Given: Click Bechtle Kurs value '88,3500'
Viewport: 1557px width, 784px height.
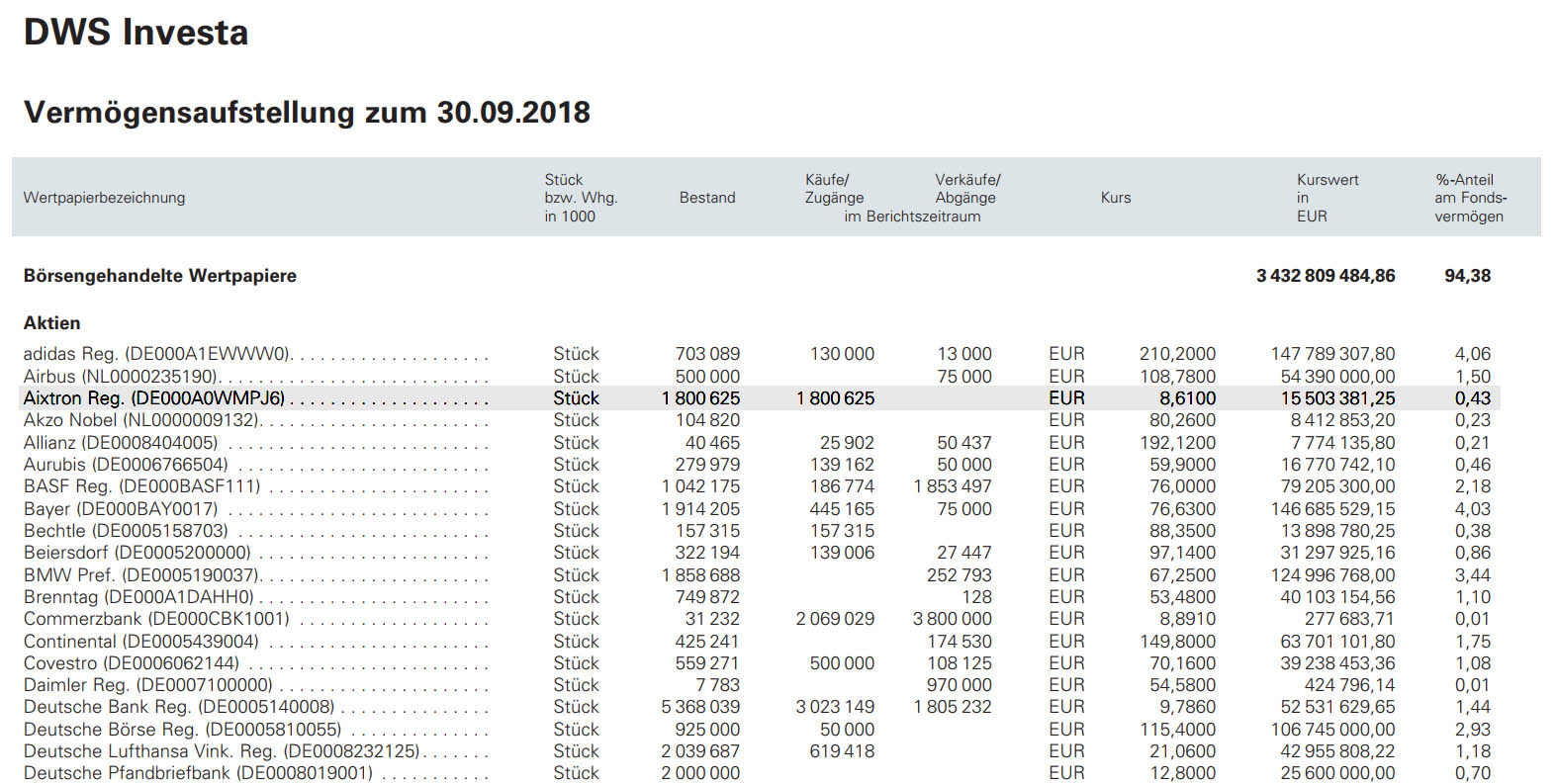Looking at the screenshot, I should click(x=1182, y=531).
